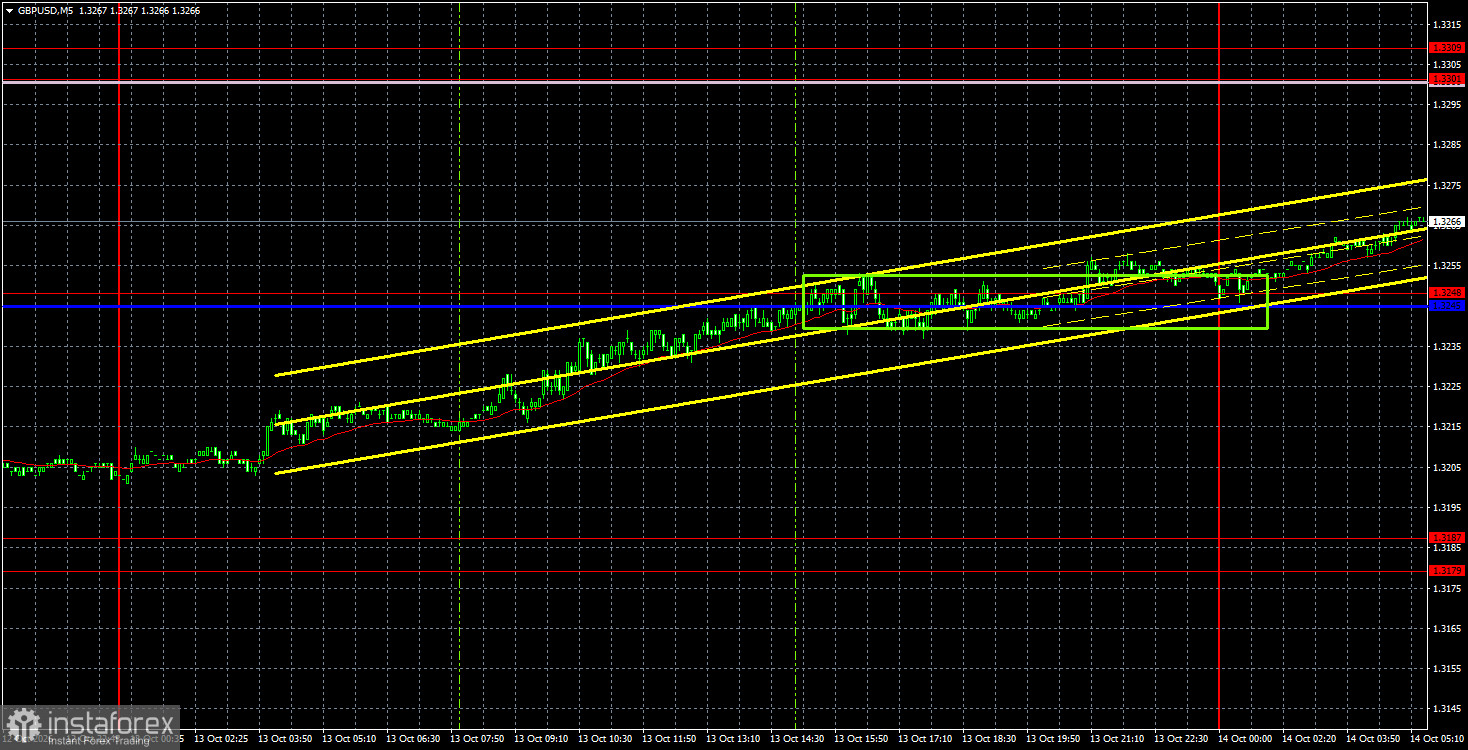Click the 13 Oct 21:10 time label

1119,740
